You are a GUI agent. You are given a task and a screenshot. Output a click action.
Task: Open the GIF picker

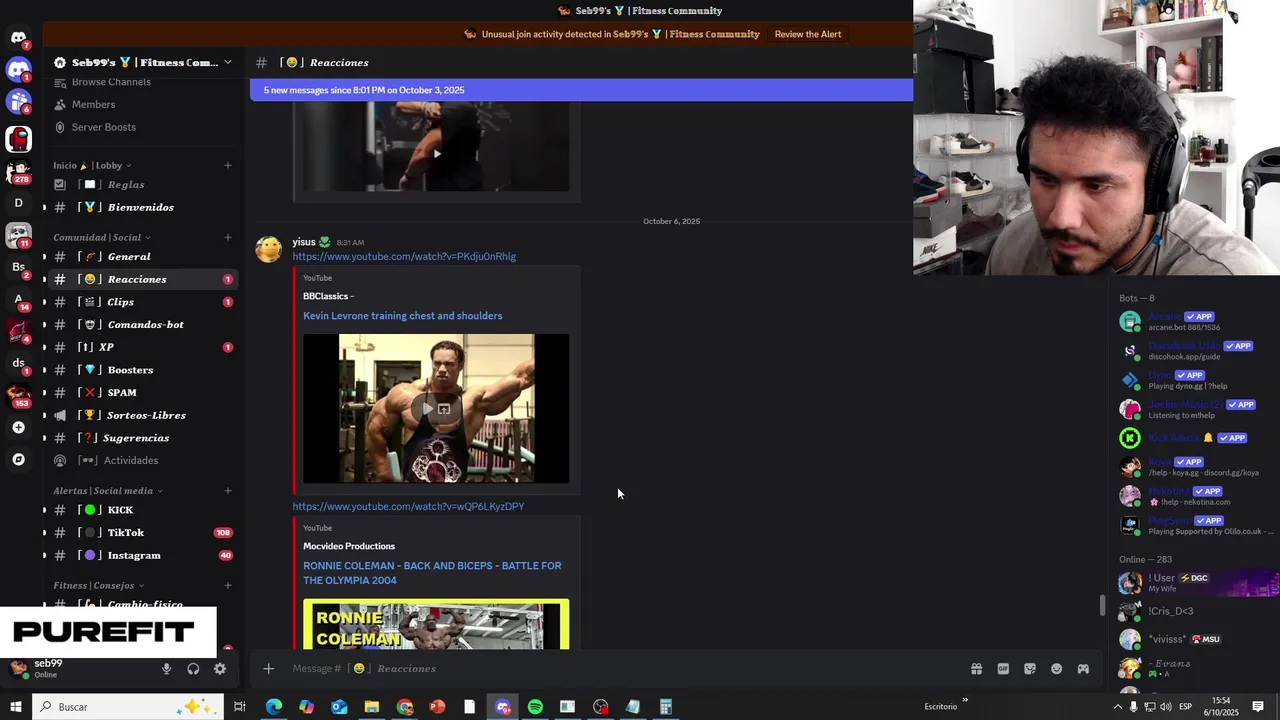point(1003,668)
